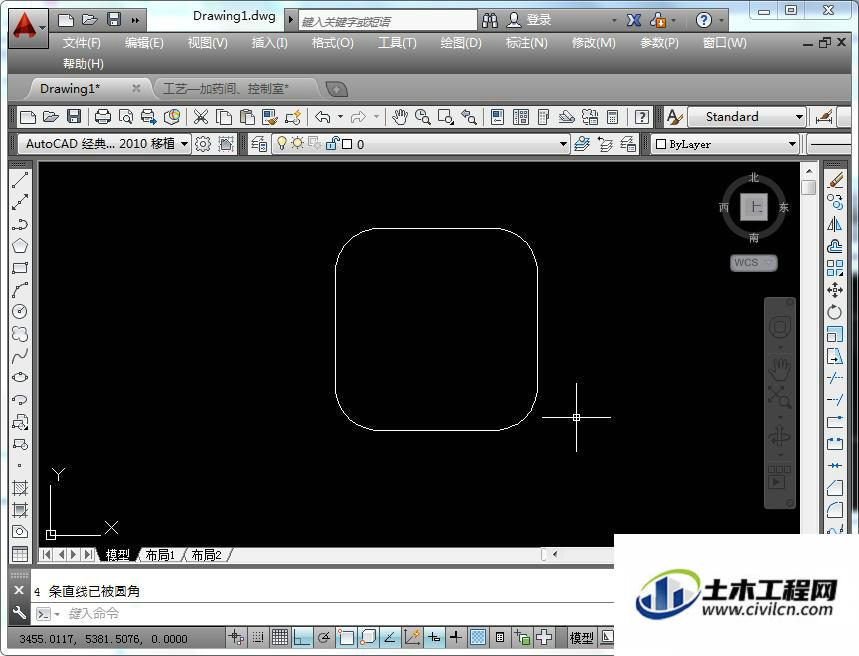Open the Table tool
859x656 pixels.
coord(20,554)
